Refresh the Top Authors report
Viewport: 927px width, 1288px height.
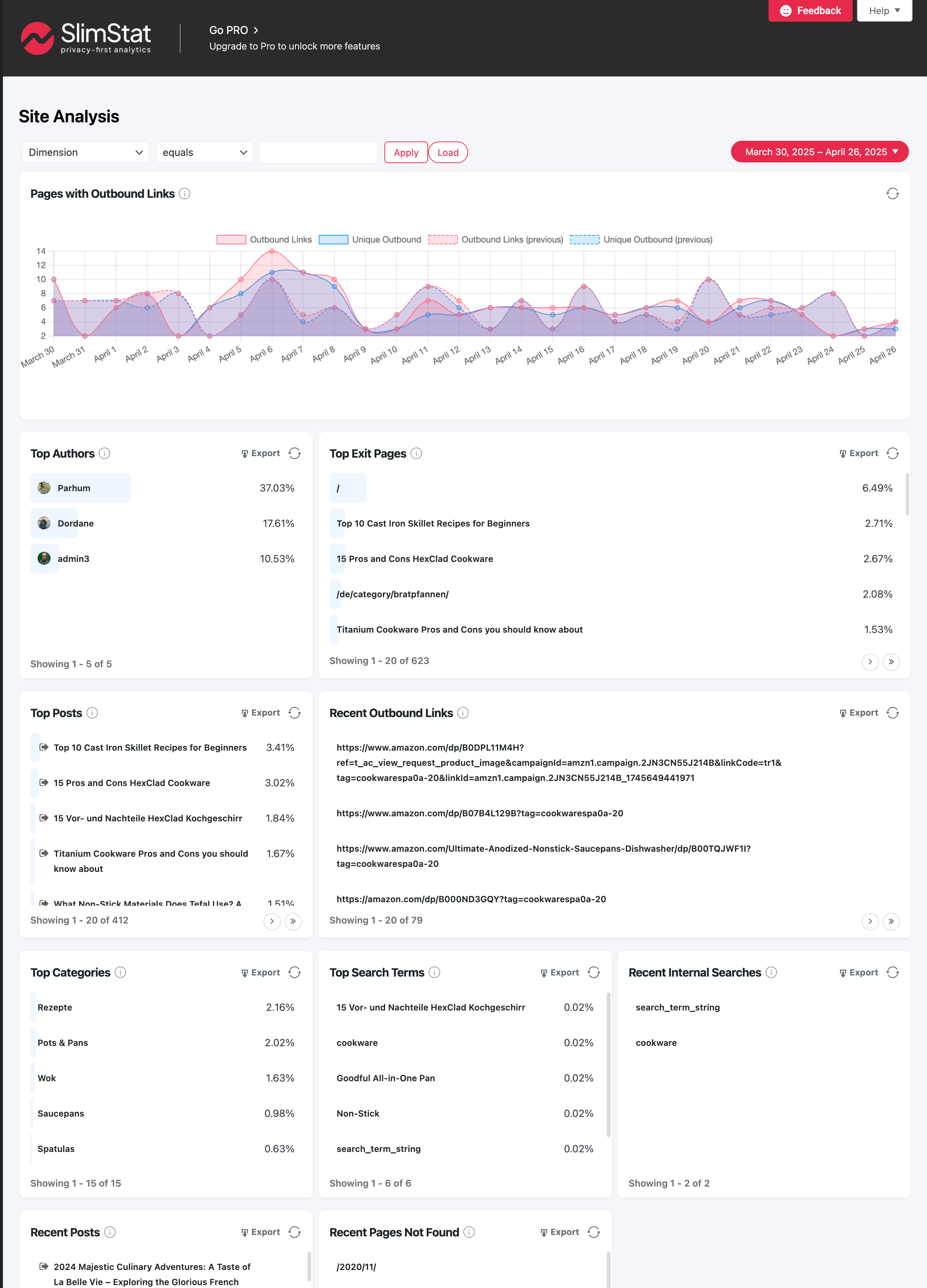tap(294, 453)
